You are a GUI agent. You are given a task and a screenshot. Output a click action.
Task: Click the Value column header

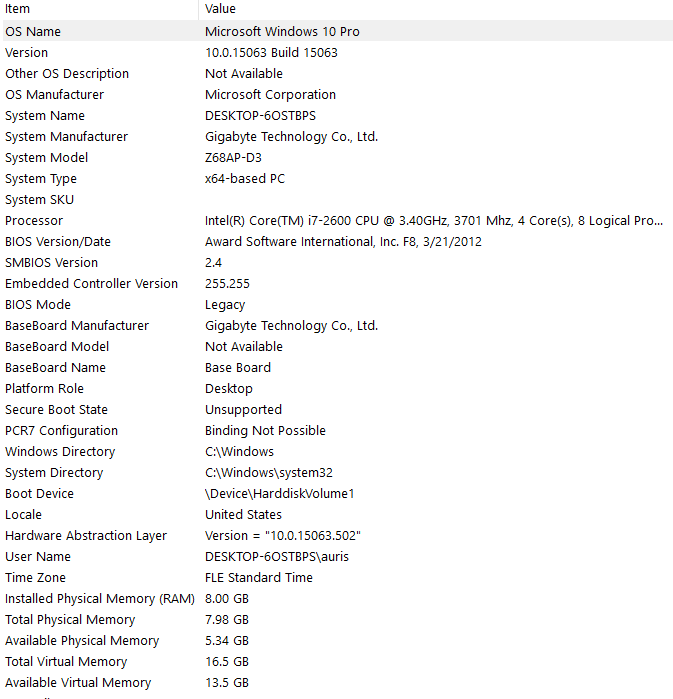(x=436, y=9)
